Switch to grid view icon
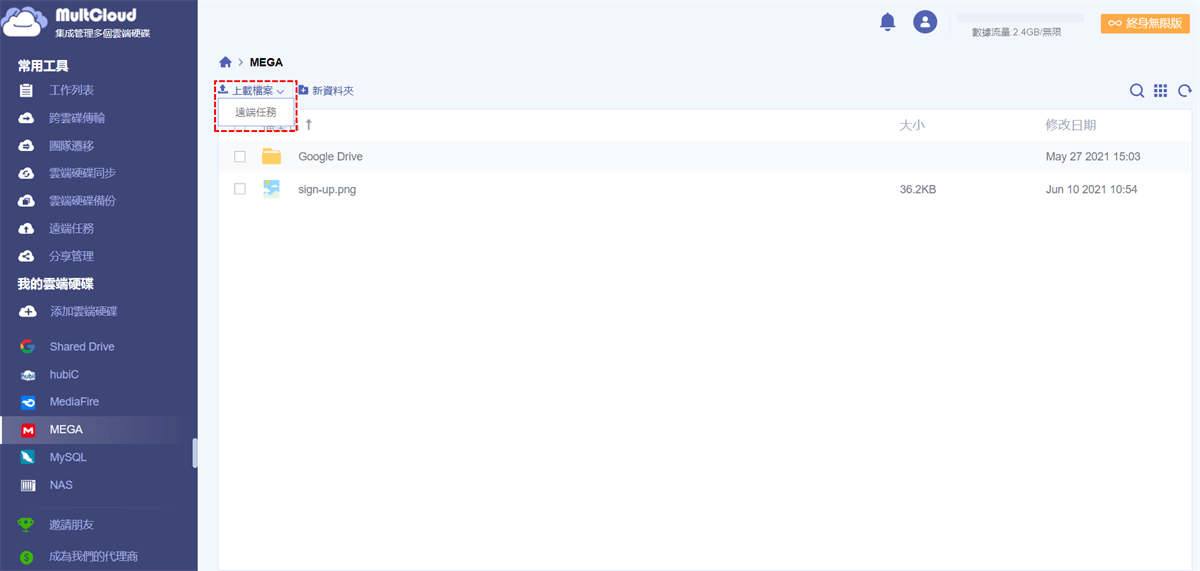Screen dimensions: 1200x571 (x=1160, y=91)
